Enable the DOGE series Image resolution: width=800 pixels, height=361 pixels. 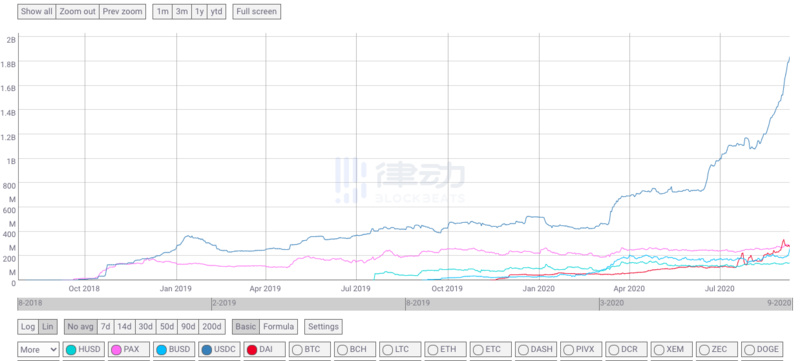click(x=762, y=350)
